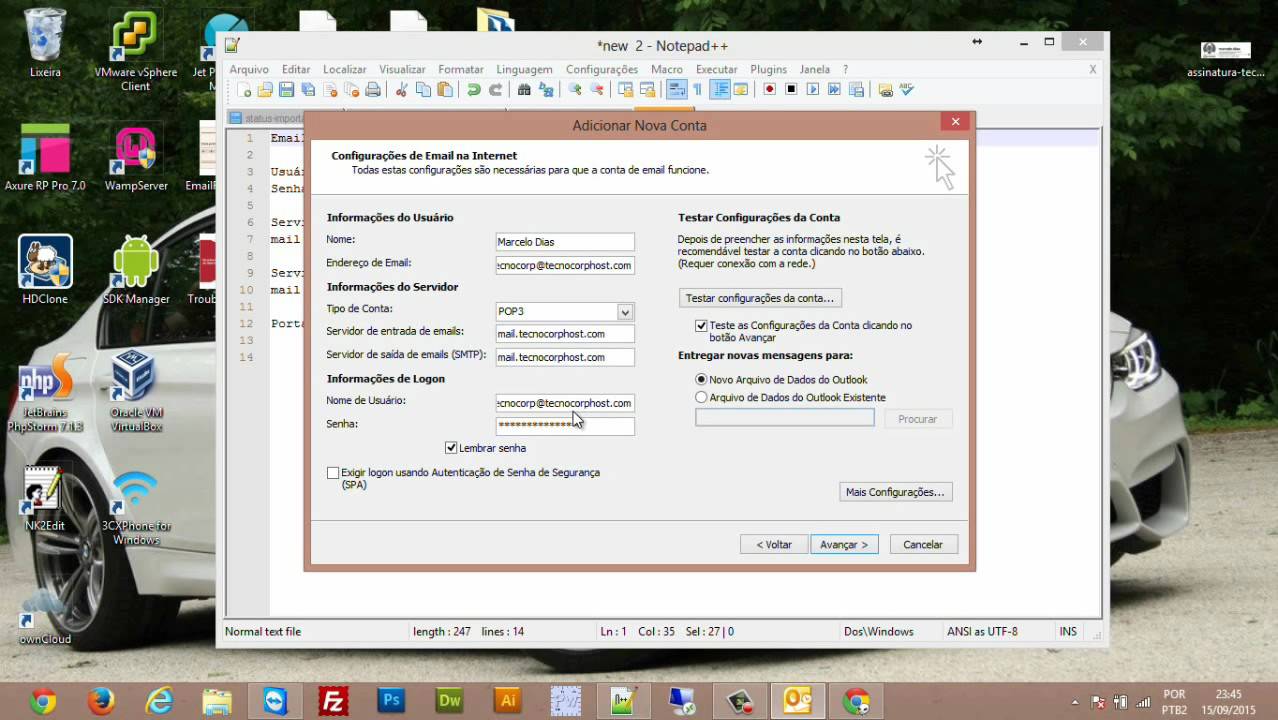Click the Endereço de Email input field

[x=565, y=265]
